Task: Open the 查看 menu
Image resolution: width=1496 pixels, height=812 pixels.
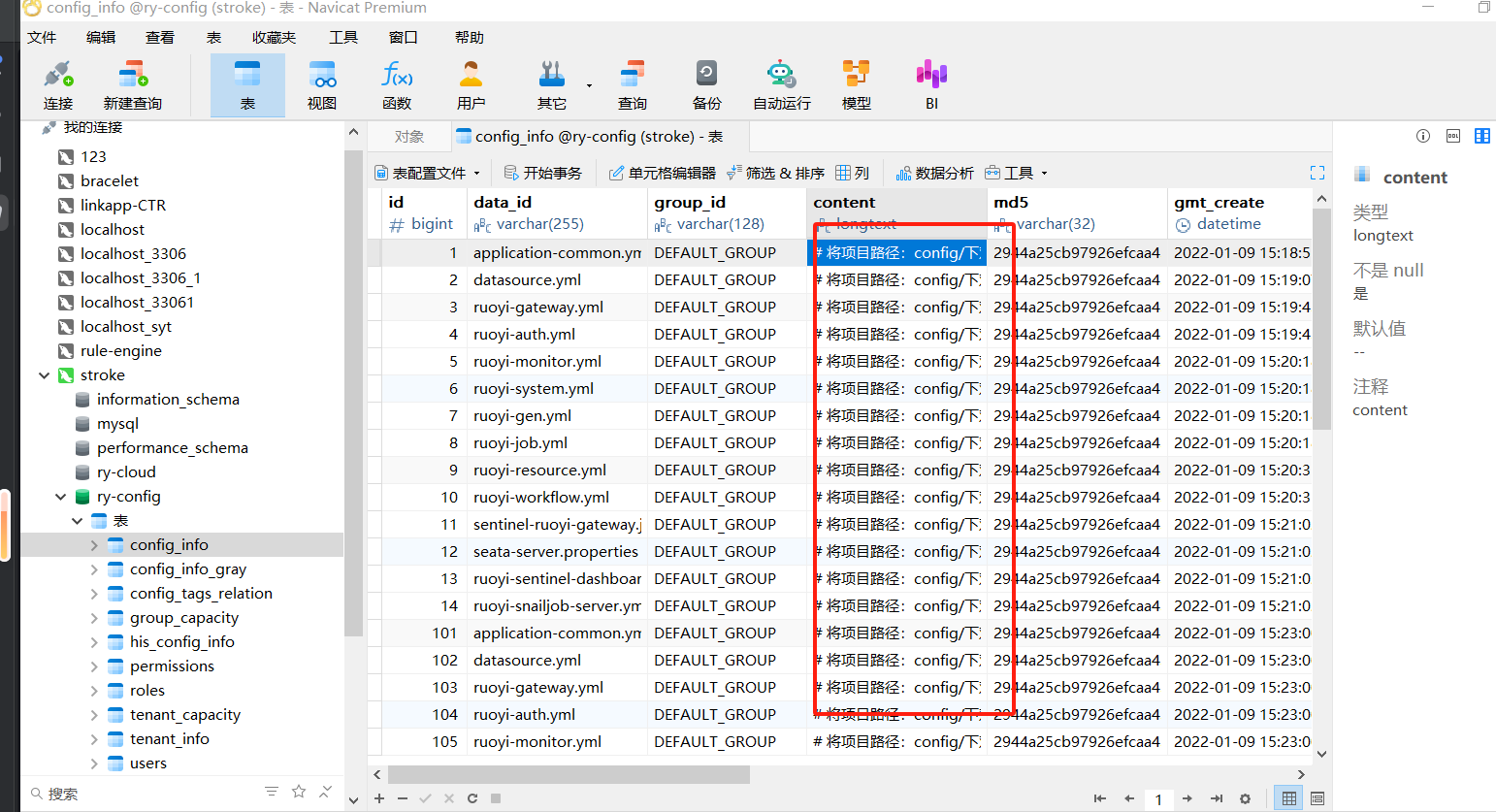Action: coord(160,37)
